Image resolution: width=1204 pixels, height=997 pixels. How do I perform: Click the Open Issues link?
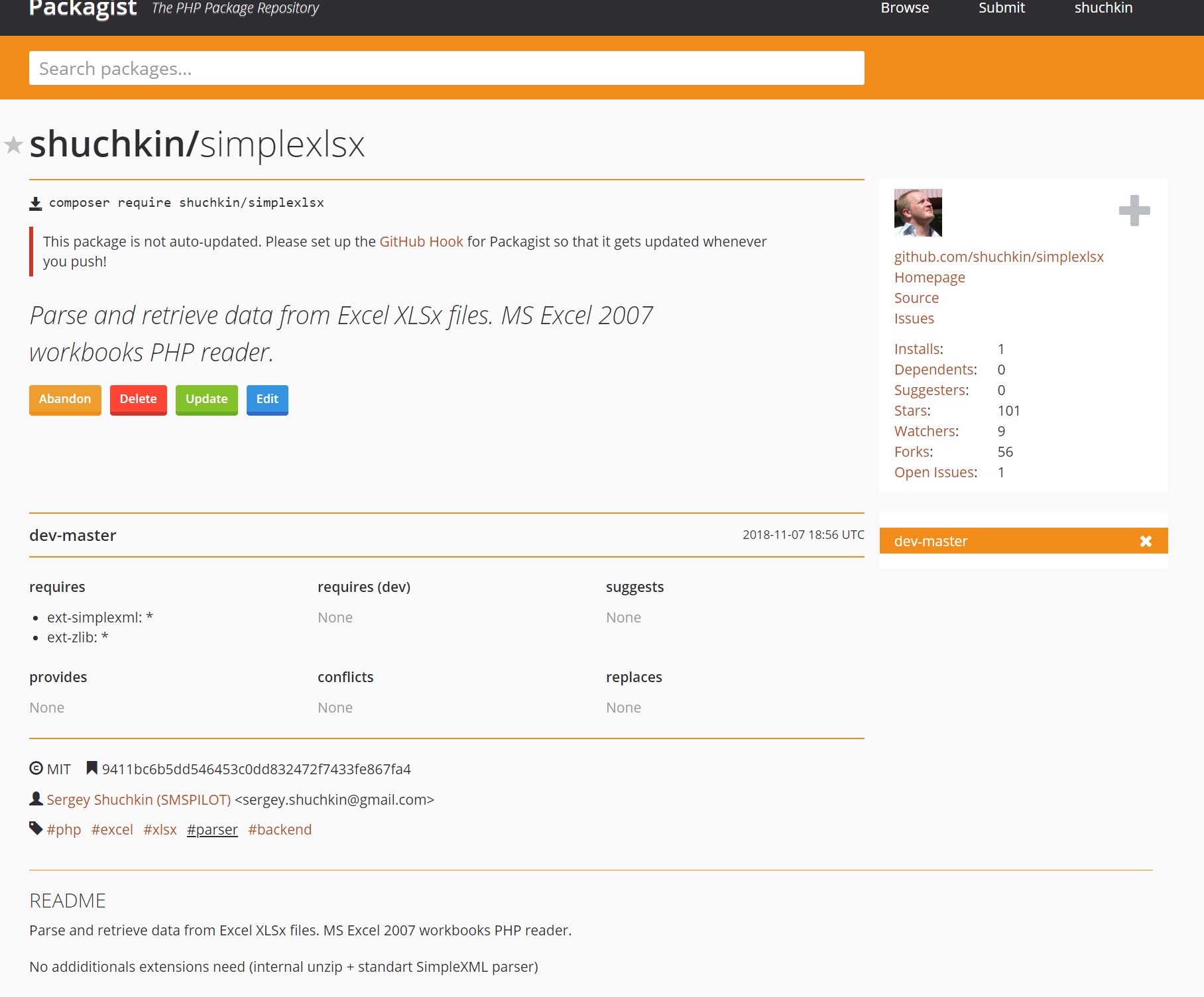click(935, 473)
